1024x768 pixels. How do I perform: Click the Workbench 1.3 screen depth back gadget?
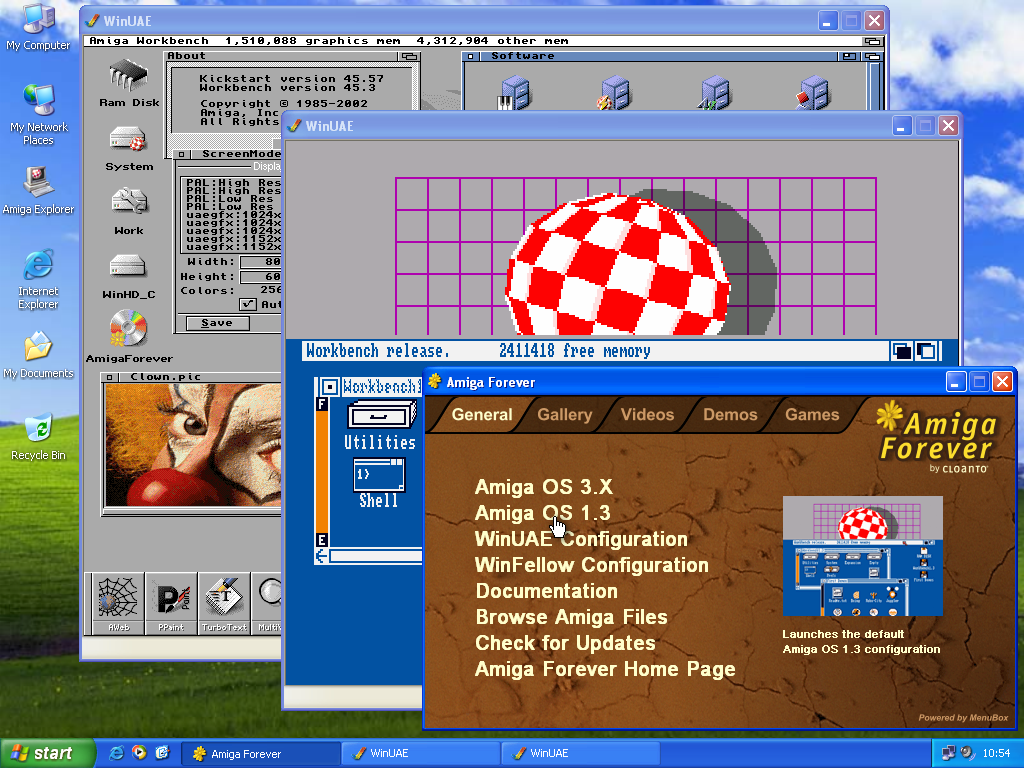pyautogui.click(x=902, y=351)
